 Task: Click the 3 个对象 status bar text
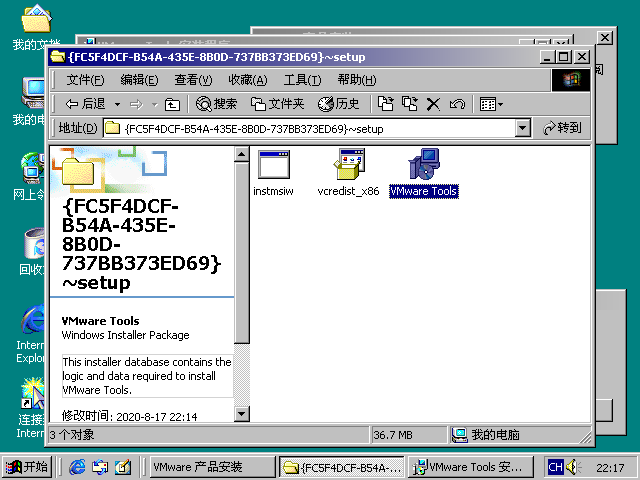tap(72, 435)
